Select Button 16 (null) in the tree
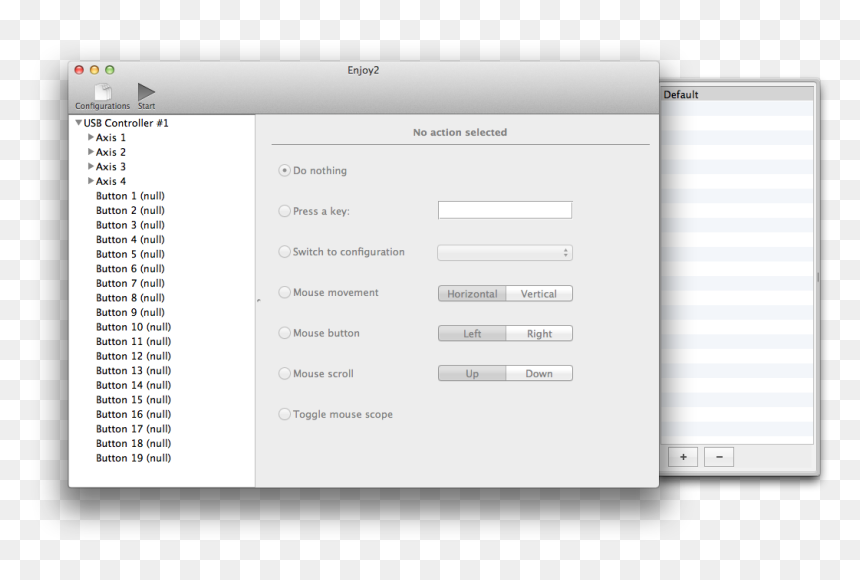The width and height of the screenshot is (860, 580). [x=133, y=414]
